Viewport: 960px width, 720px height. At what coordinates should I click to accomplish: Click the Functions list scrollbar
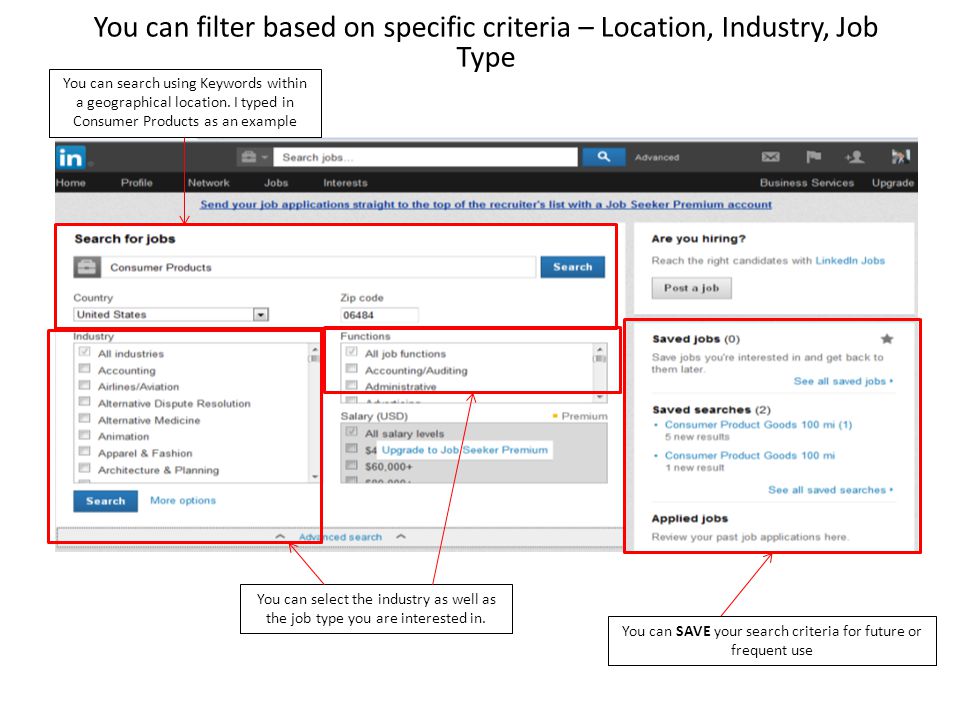tap(600, 372)
